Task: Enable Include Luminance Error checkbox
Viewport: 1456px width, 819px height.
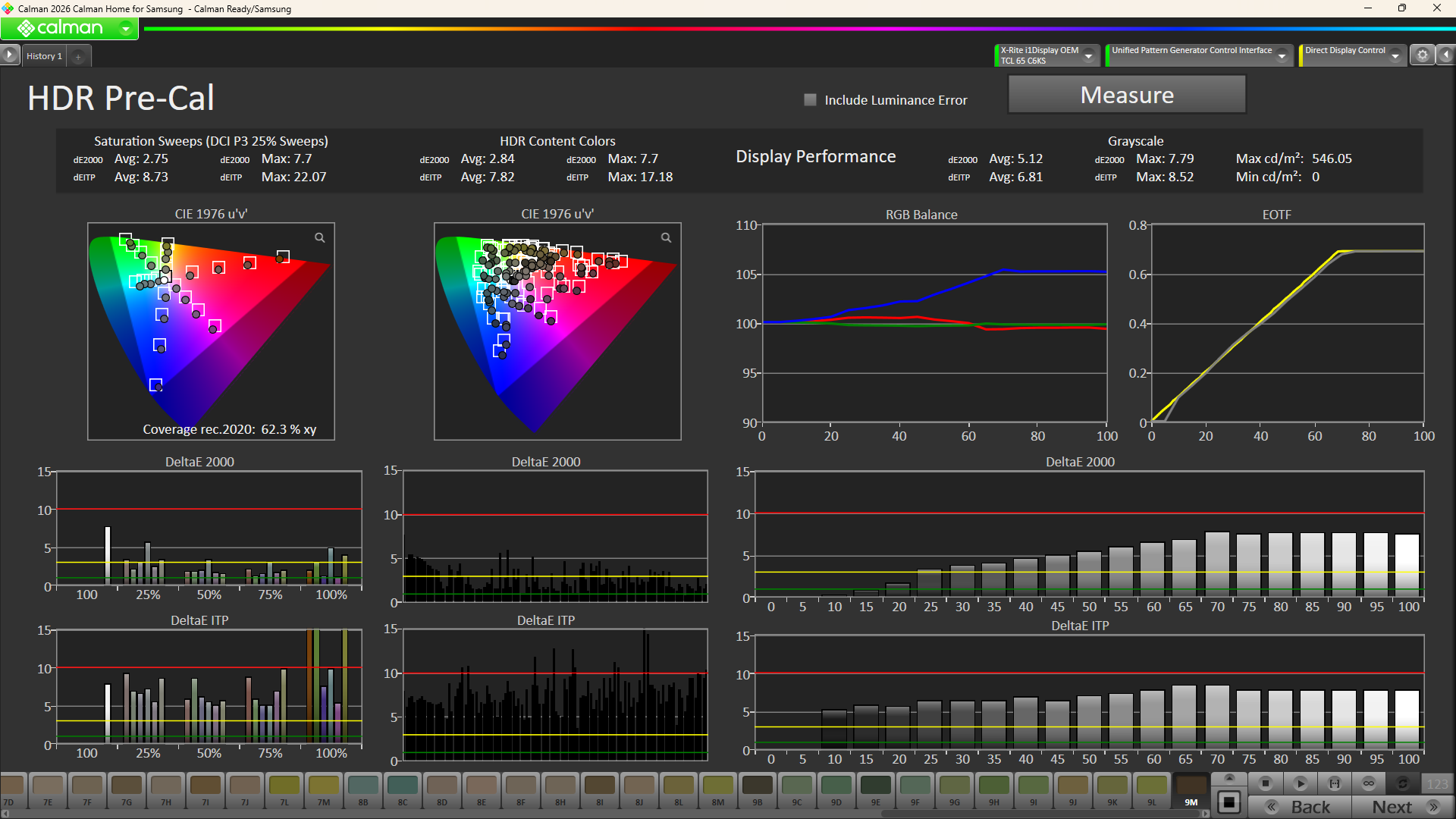Action: point(810,100)
